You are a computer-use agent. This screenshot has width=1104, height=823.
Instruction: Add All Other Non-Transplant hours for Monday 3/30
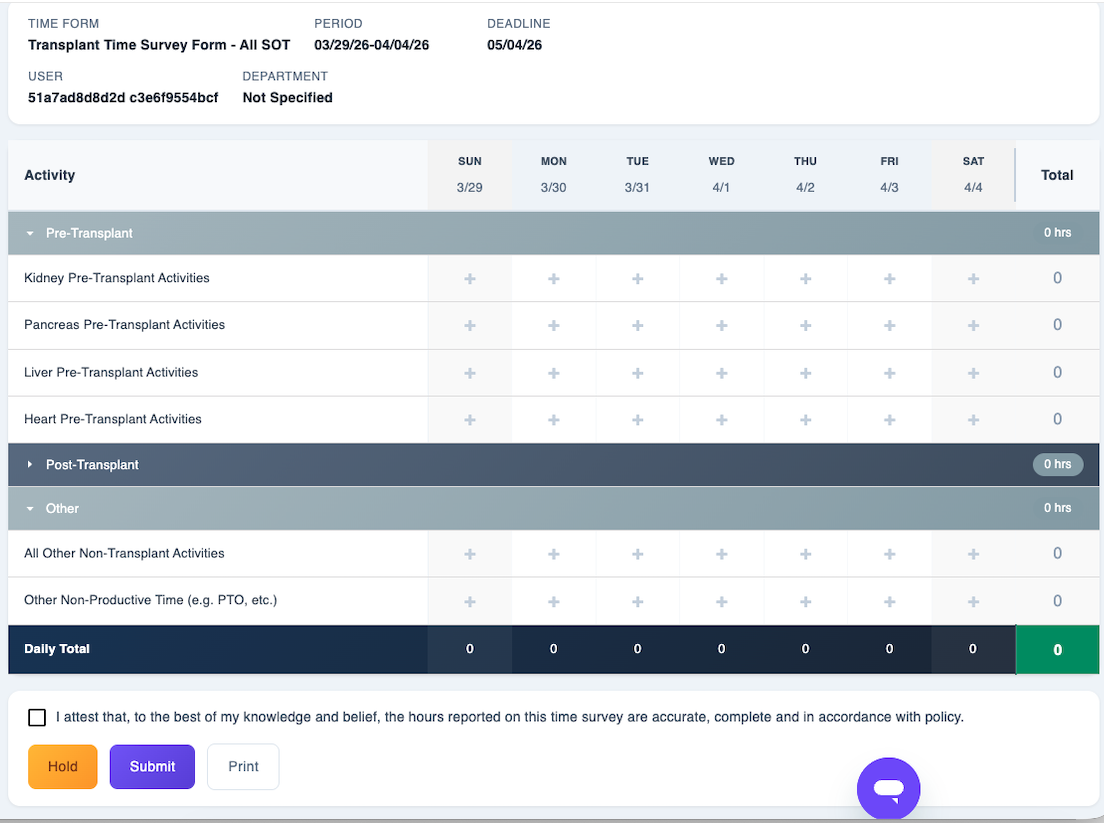click(553, 554)
